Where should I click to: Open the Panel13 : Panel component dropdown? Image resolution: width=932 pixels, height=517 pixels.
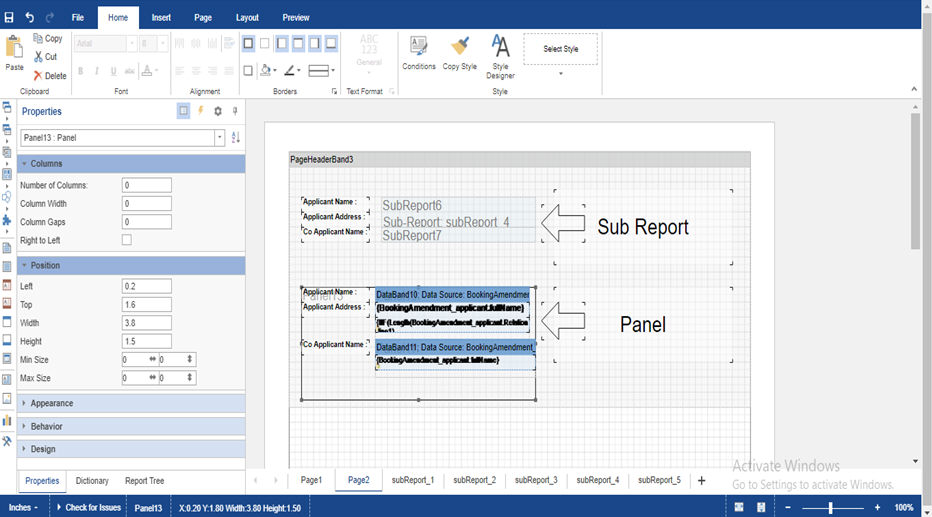[x=219, y=138]
